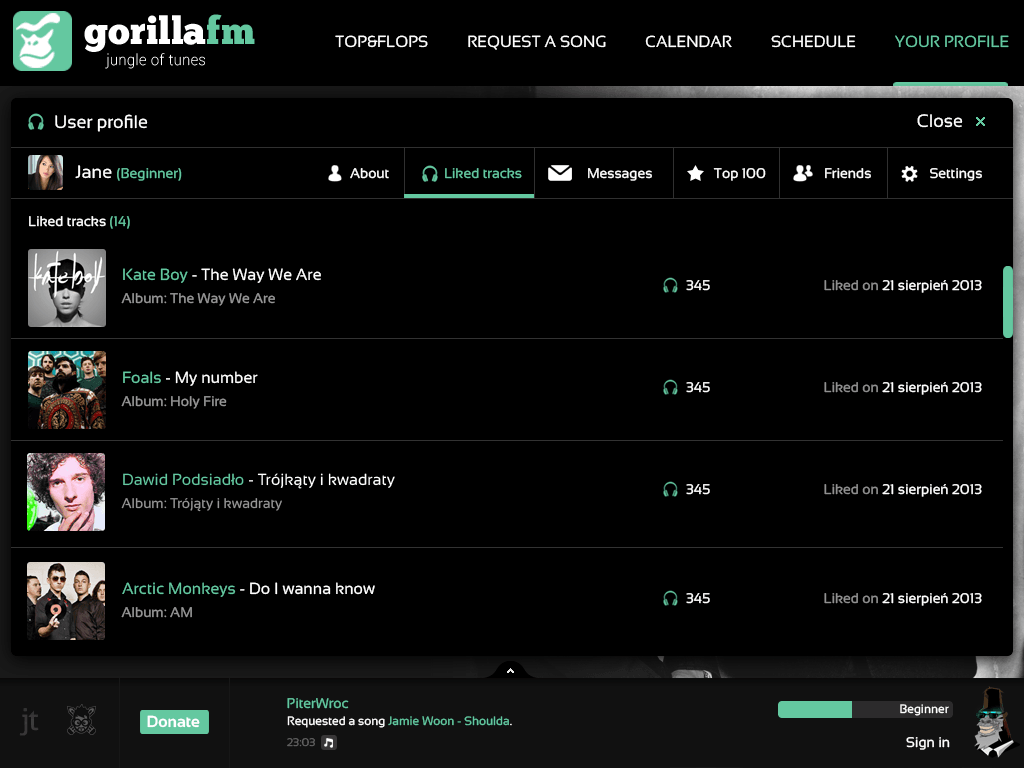
Task: Click headphones play-count icon for Kate Boy track
Action: (670, 285)
